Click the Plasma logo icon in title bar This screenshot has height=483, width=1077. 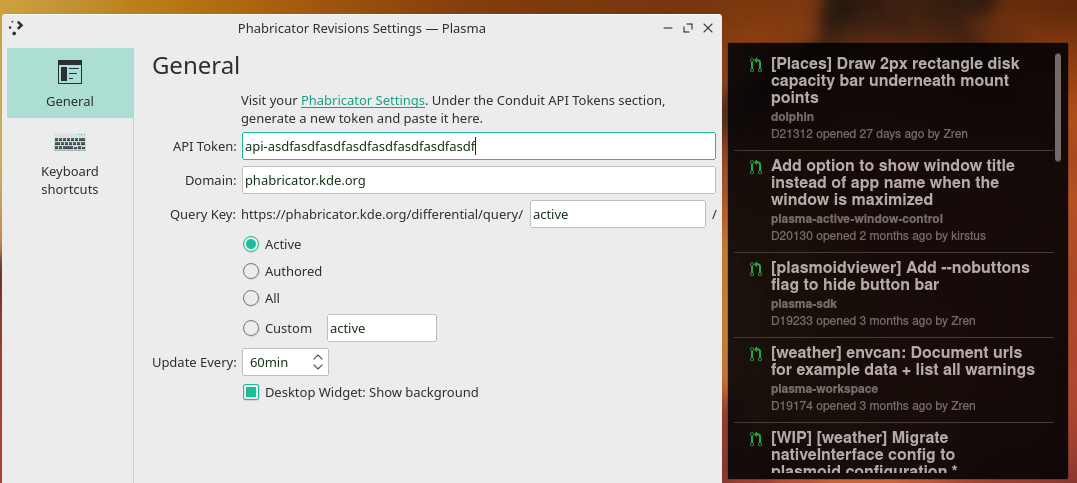16,28
